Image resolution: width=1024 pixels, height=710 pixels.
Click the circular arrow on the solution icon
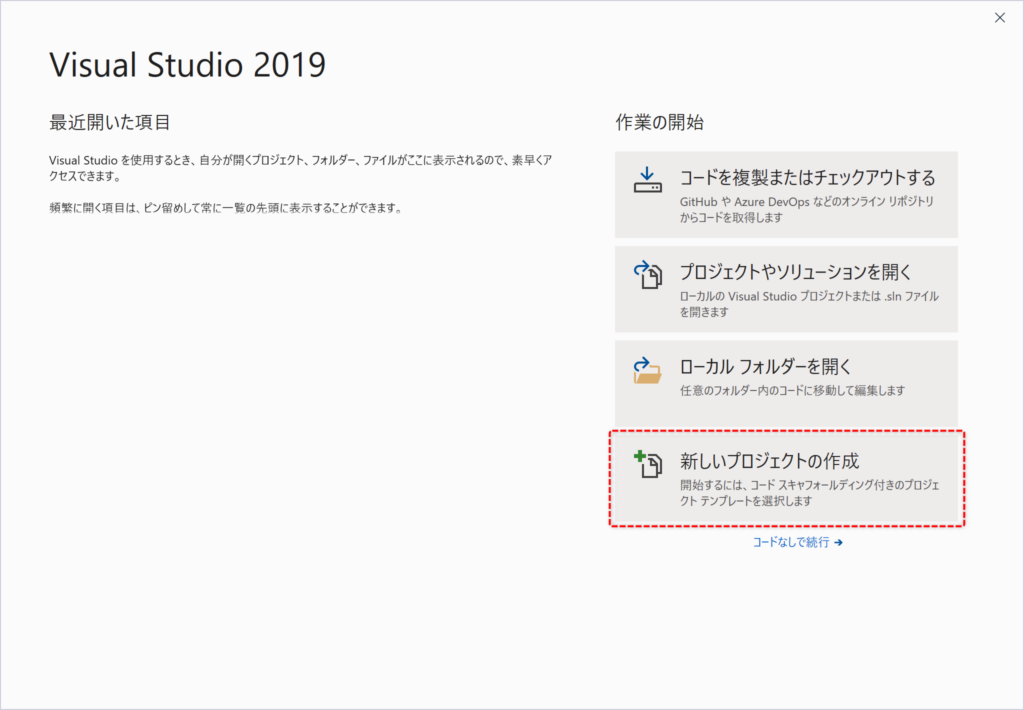640,266
